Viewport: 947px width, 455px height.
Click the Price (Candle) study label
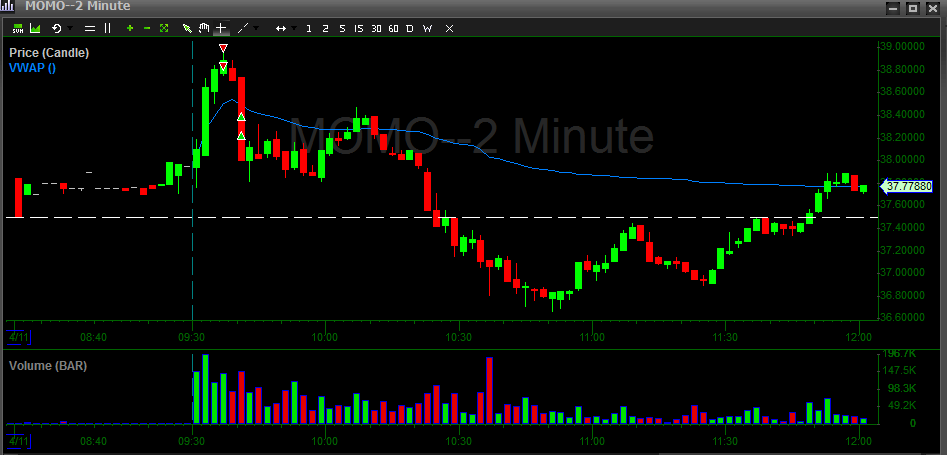coord(49,53)
